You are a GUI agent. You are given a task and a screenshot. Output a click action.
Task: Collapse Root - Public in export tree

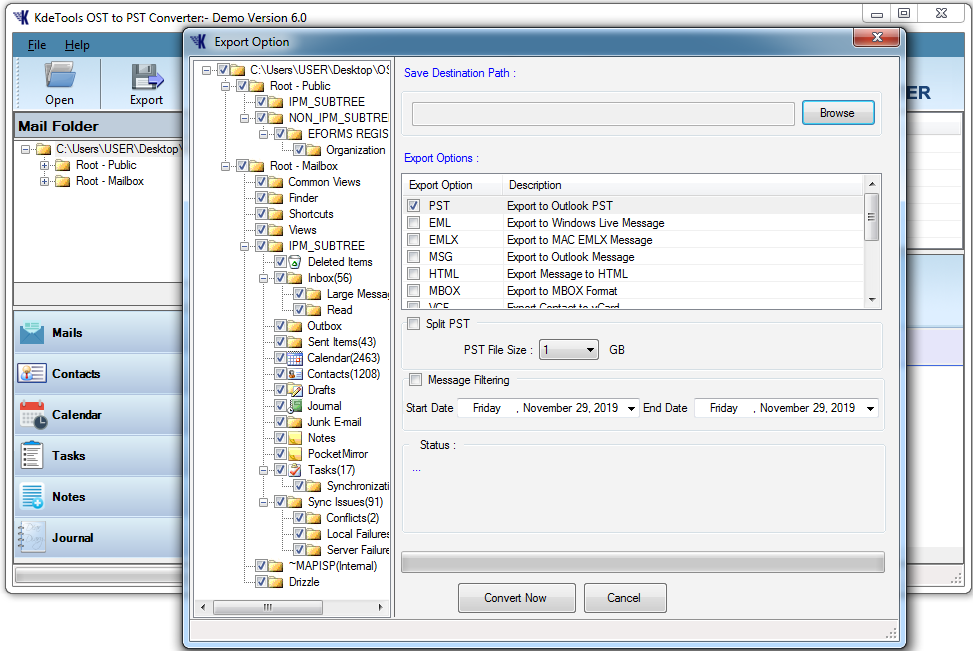pyautogui.click(x=226, y=86)
